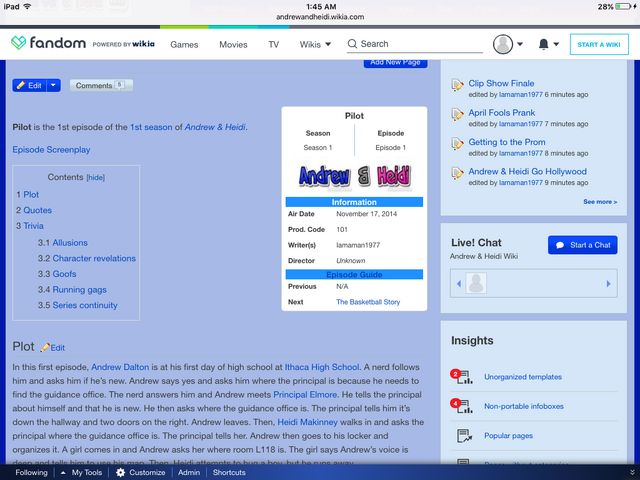Open the Movies menu
The image size is (640, 480).
coord(233,44)
